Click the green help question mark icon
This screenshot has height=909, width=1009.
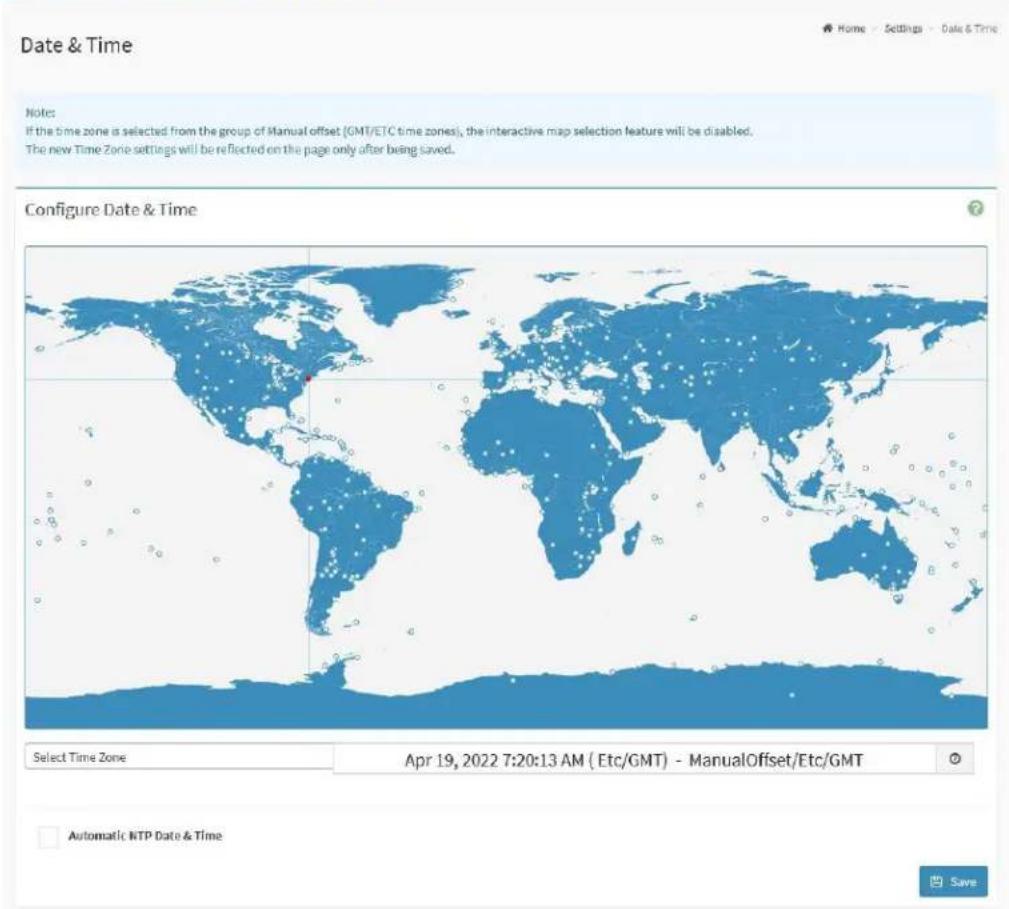(x=976, y=208)
